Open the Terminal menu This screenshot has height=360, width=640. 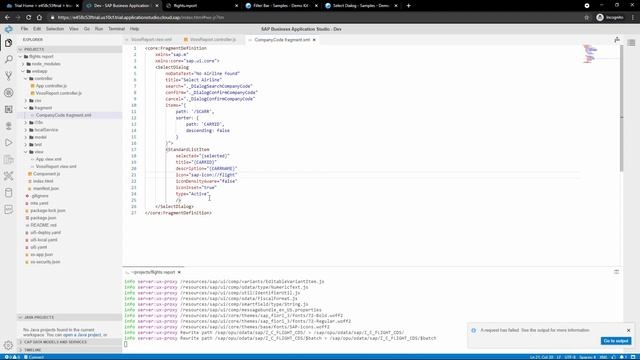(116, 29)
